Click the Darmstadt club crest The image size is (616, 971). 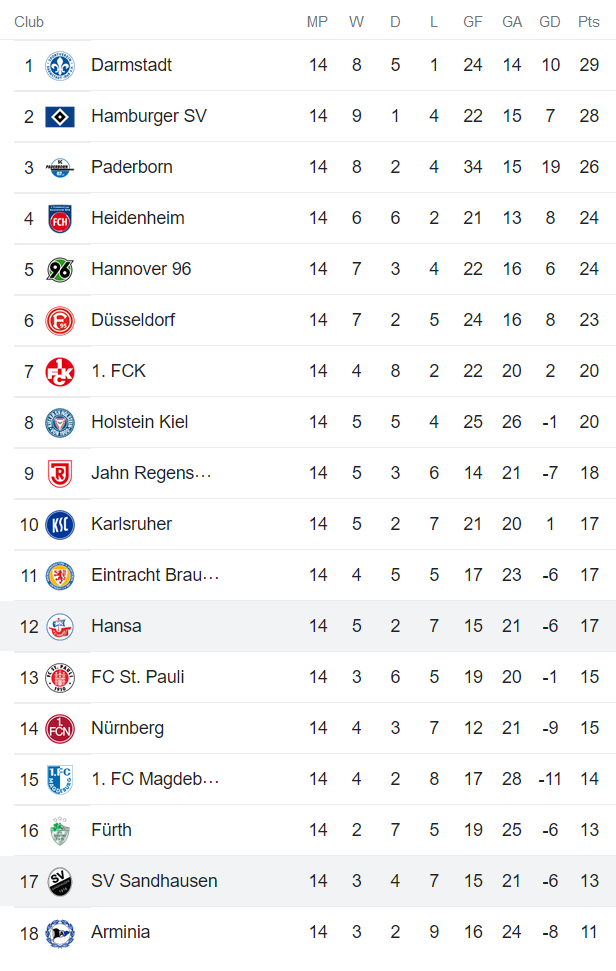pos(60,64)
